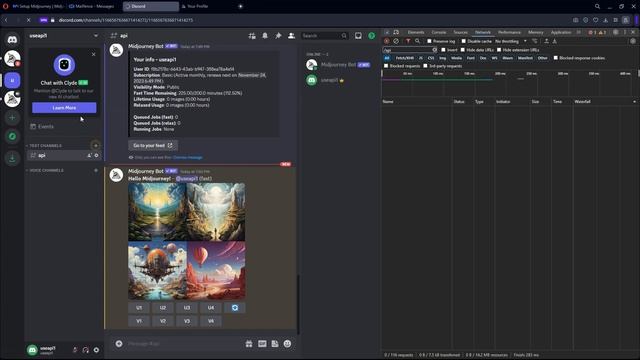
Task: Click the Download Apps icon in server list
Action: pyautogui.click(x=12, y=158)
